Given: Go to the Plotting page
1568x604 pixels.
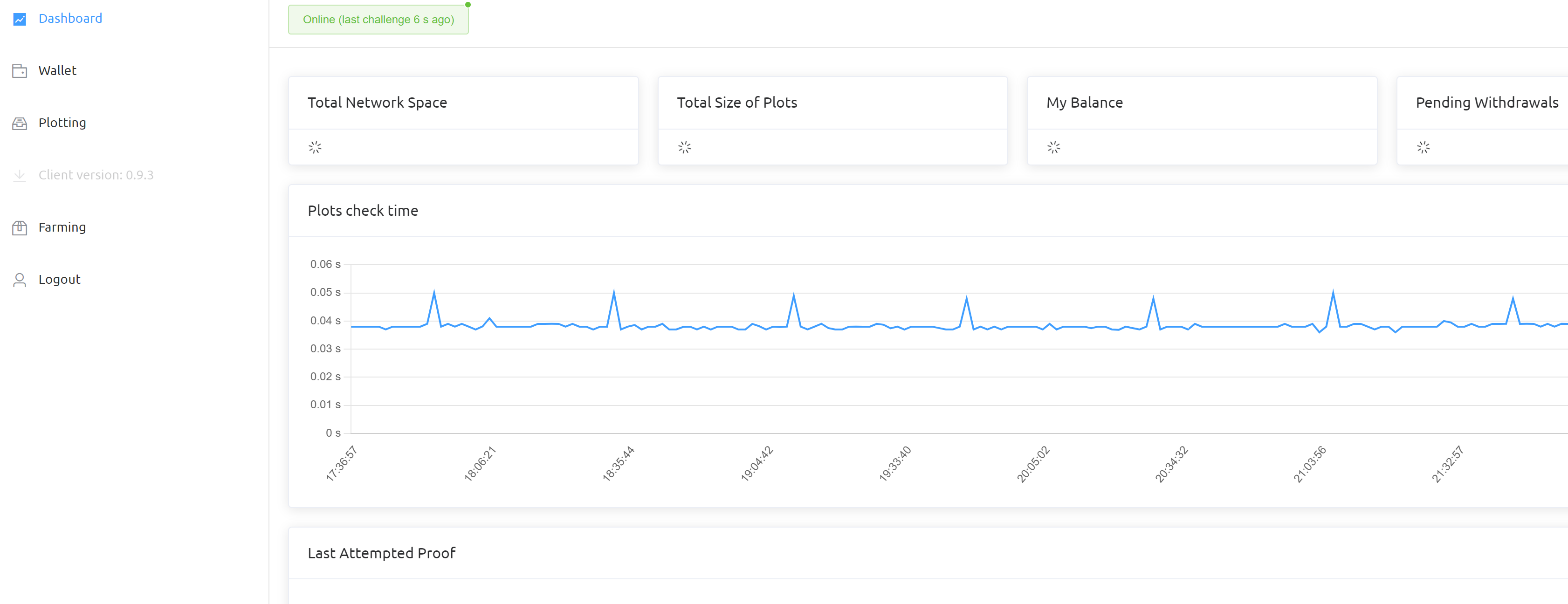Looking at the screenshot, I should pyautogui.click(x=62, y=123).
